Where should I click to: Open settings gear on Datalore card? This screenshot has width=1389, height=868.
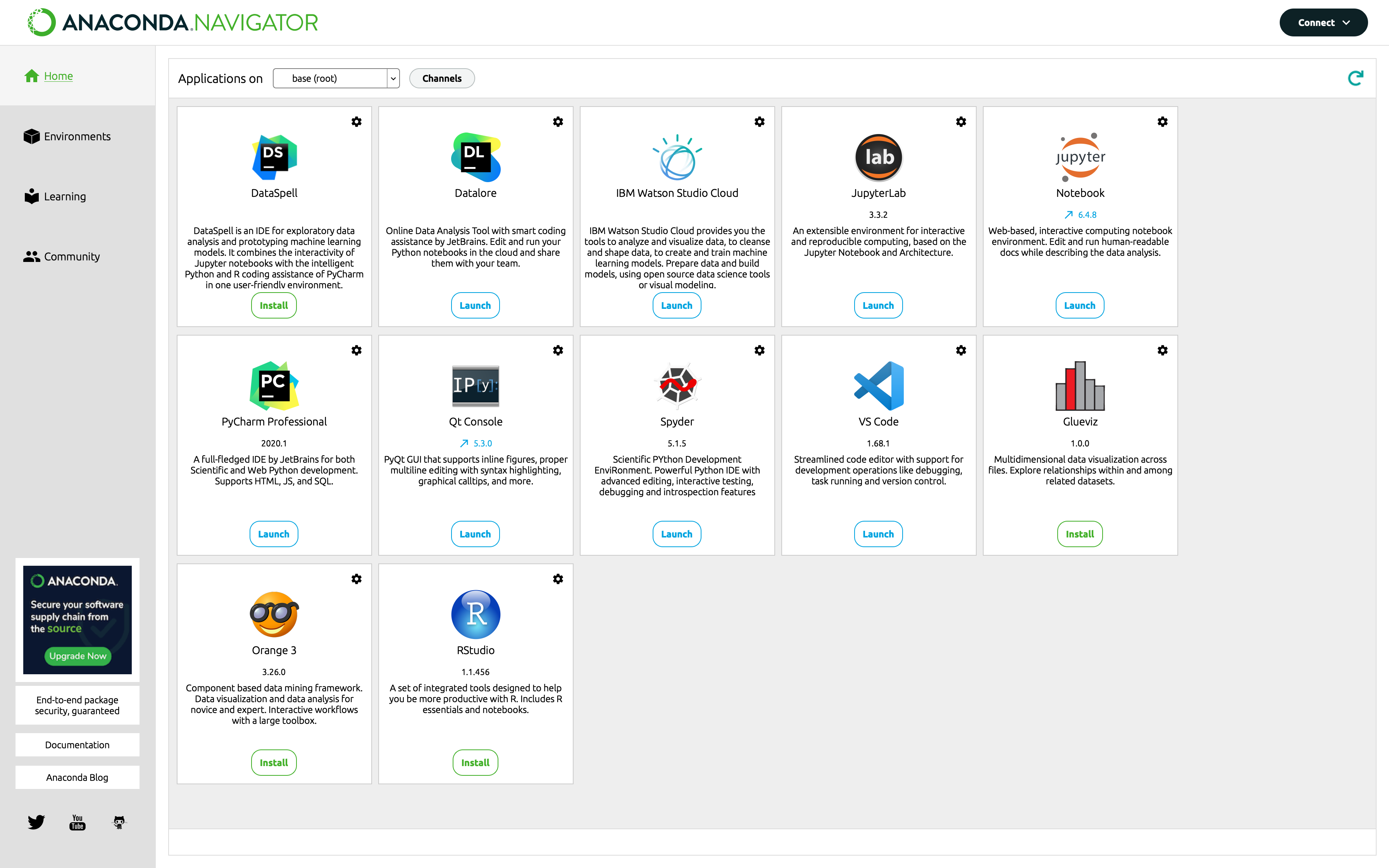(558, 122)
